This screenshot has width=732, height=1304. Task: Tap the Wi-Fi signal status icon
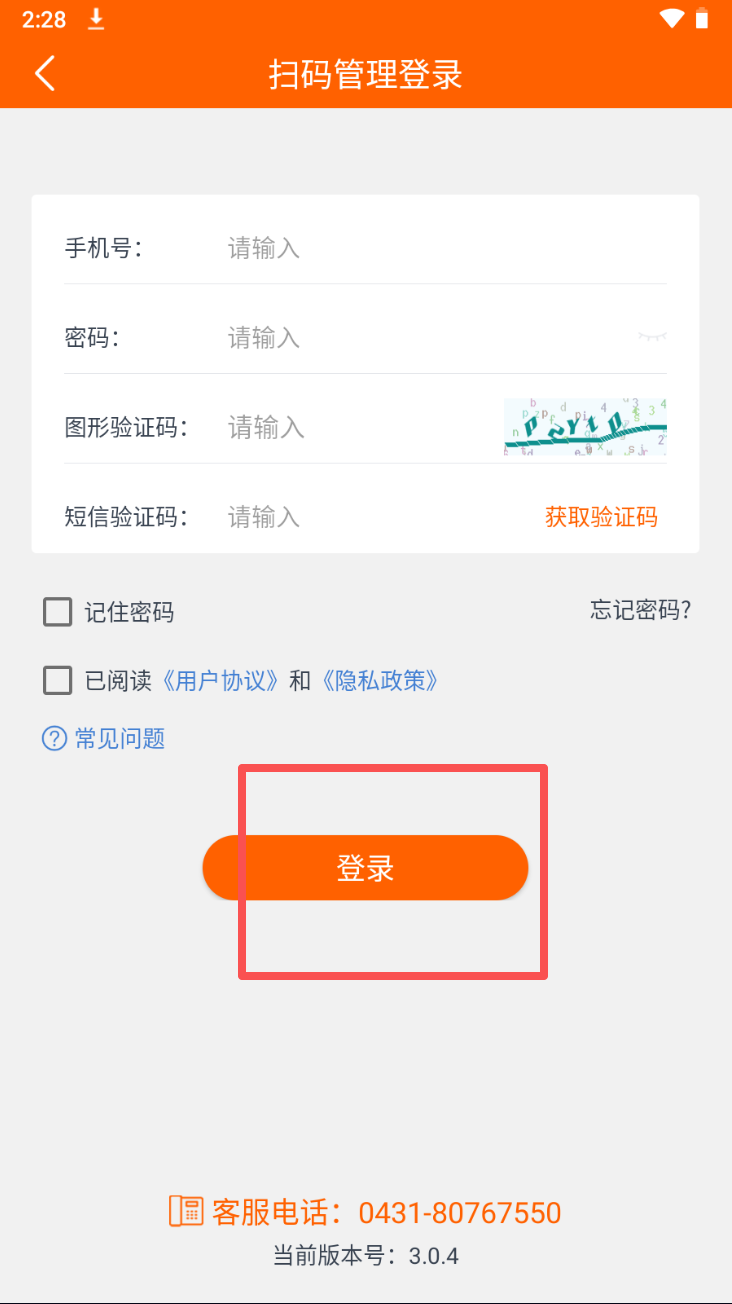click(672, 19)
